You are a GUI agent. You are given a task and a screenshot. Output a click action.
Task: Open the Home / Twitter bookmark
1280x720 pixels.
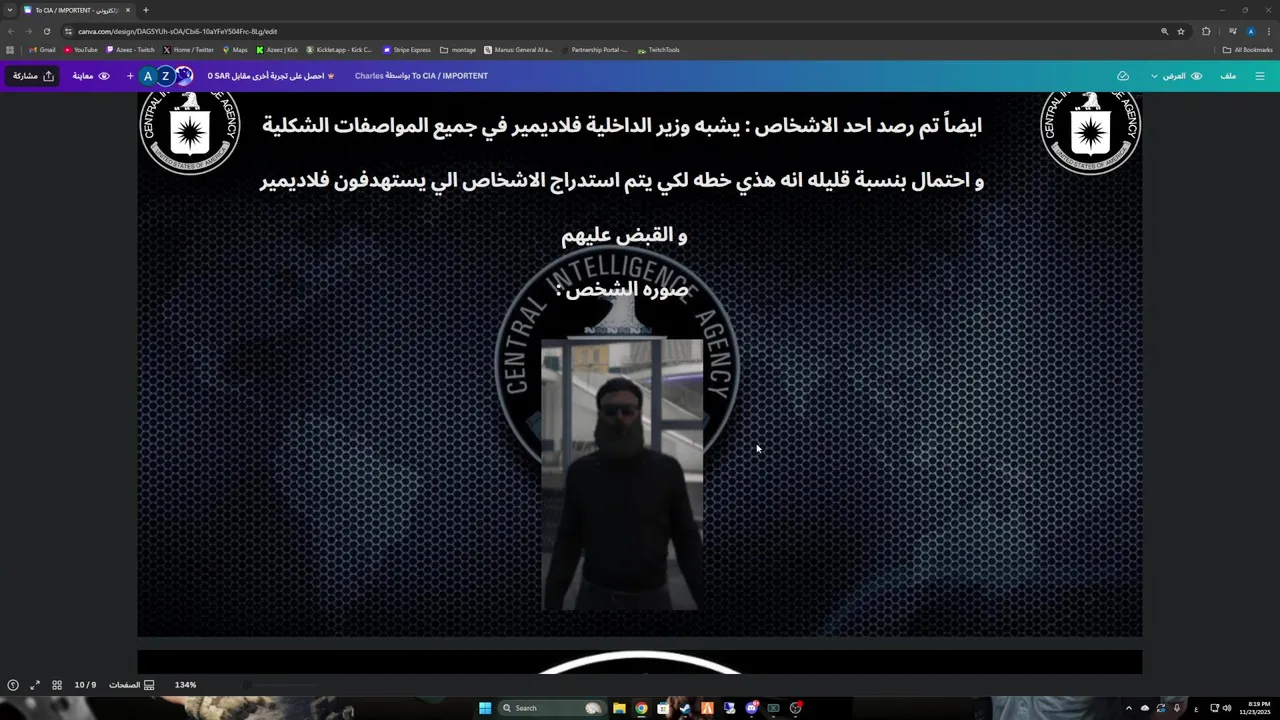(188, 50)
